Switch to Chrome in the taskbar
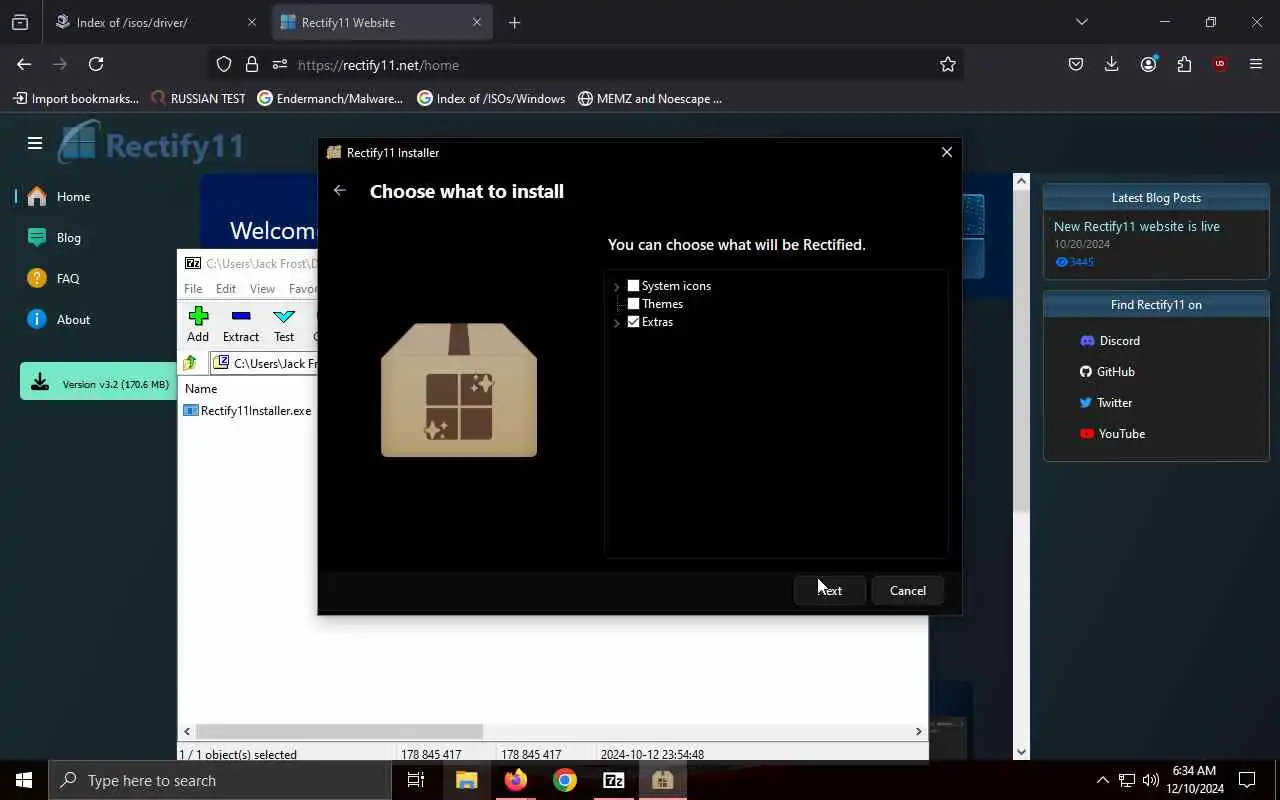 coord(565,780)
